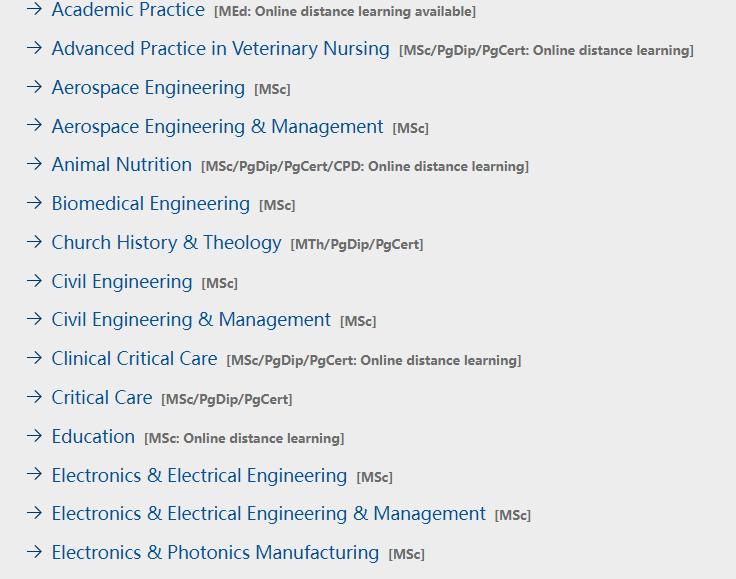Open Electronics & Photonics Manufacturing link
This screenshot has width=736, height=579.
tap(215, 552)
